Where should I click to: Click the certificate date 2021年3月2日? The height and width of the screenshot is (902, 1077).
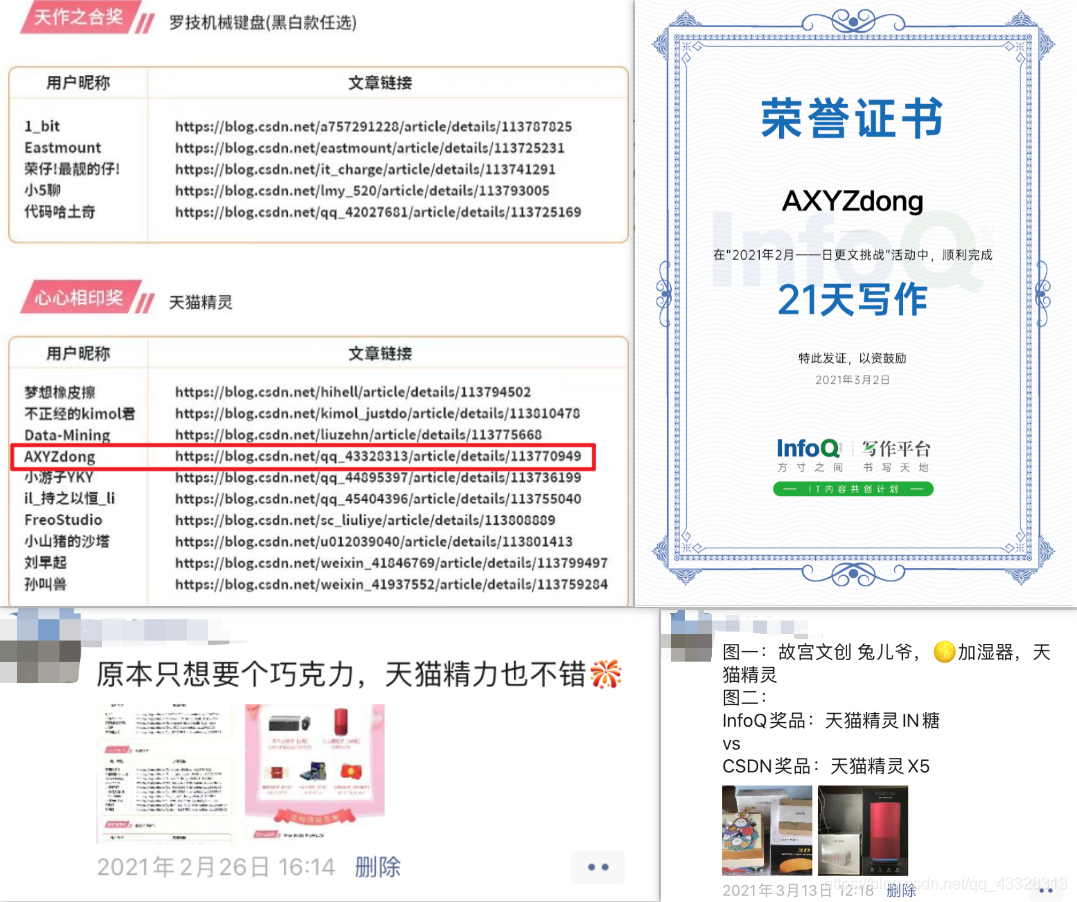pos(852,380)
